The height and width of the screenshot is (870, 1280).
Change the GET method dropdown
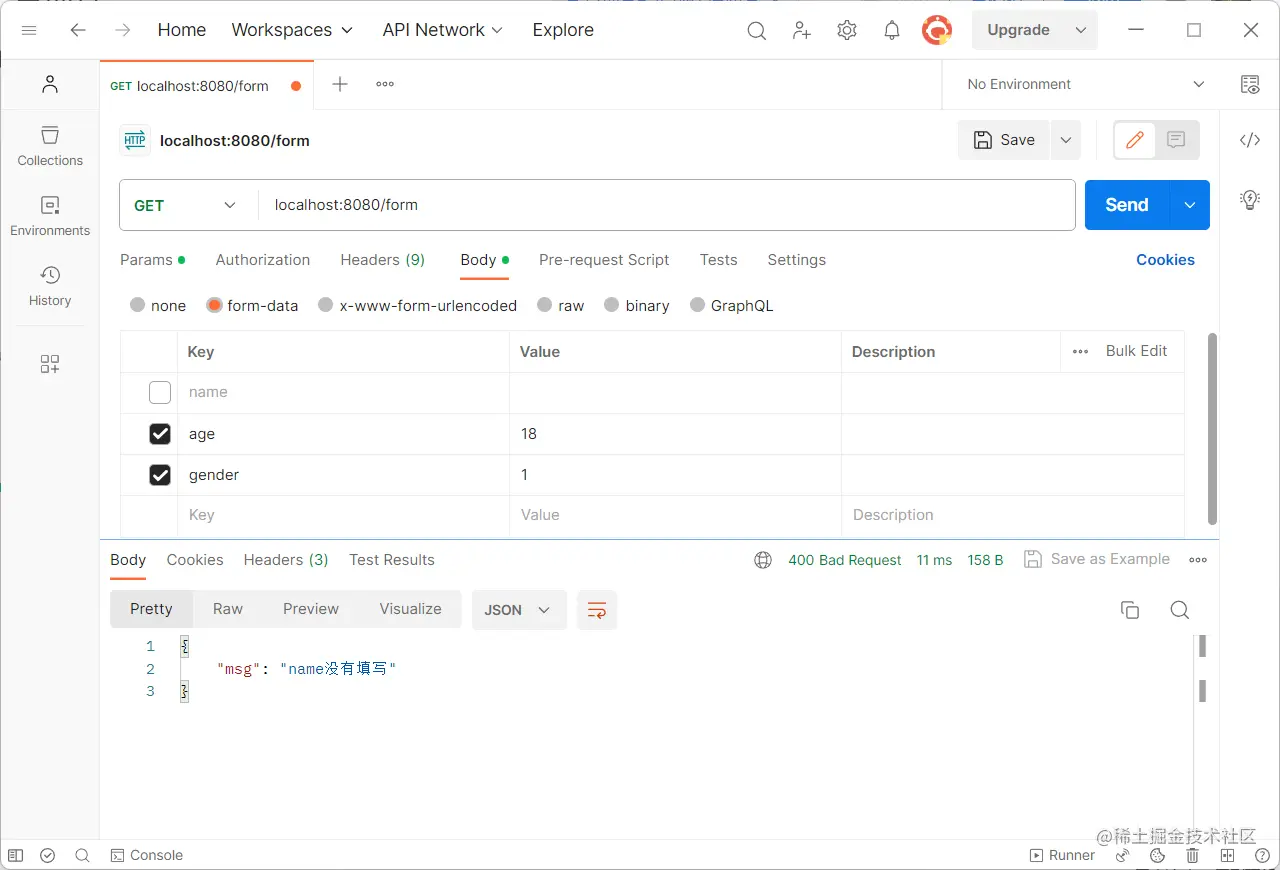click(186, 205)
